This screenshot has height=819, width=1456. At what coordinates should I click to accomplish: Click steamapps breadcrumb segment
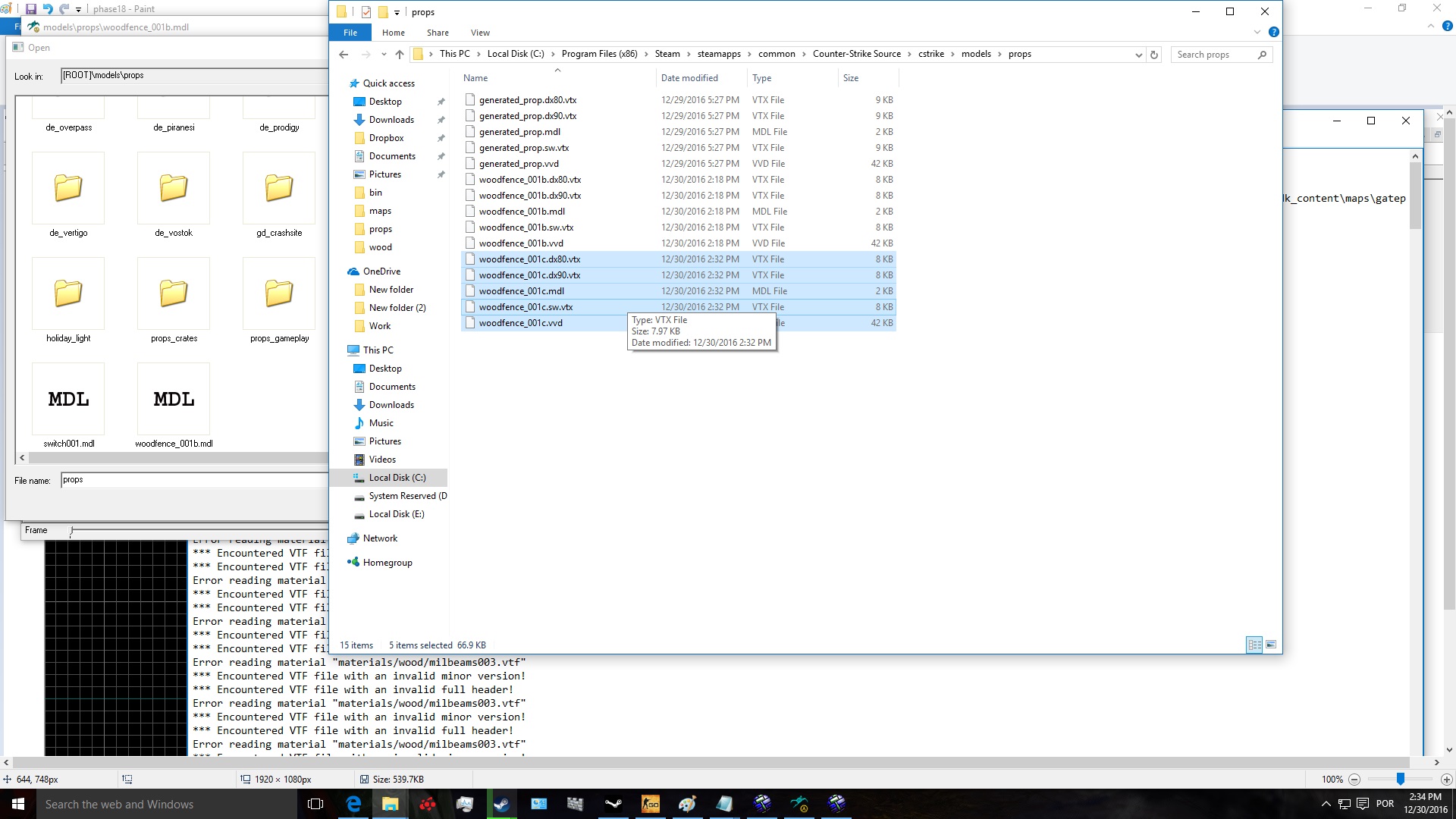[719, 54]
